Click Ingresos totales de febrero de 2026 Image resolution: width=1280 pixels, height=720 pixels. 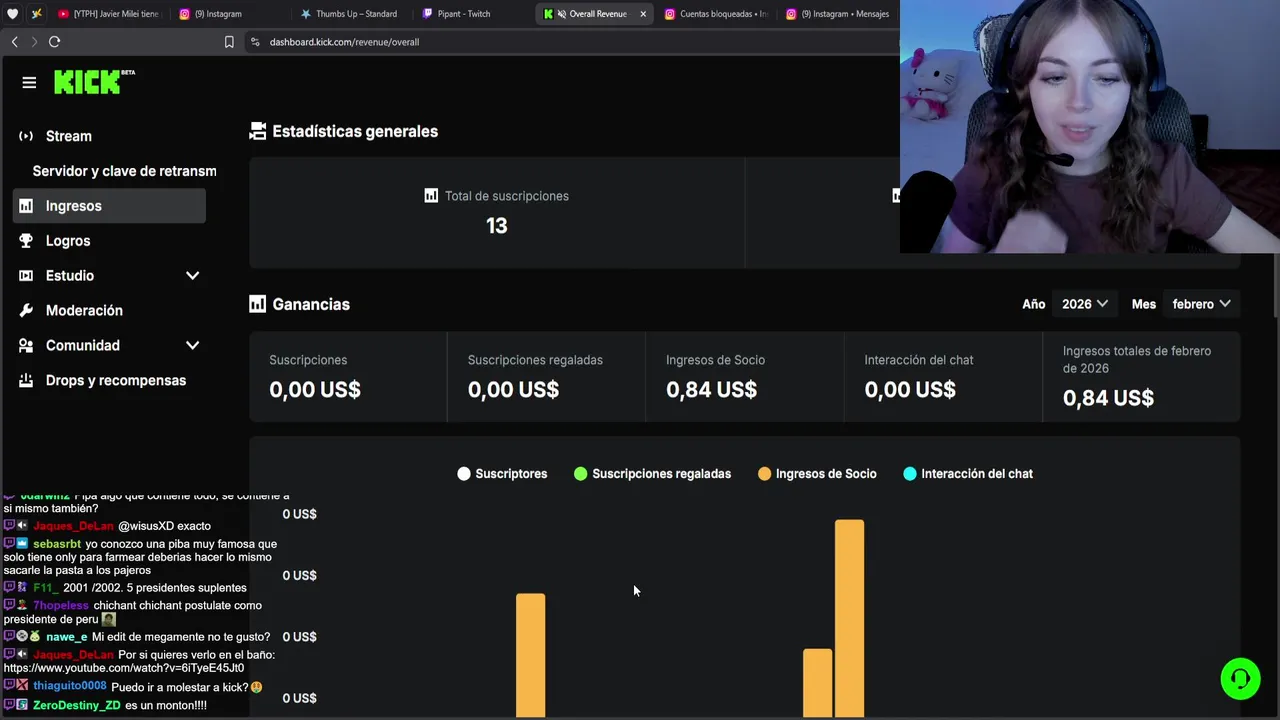(x=1141, y=377)
